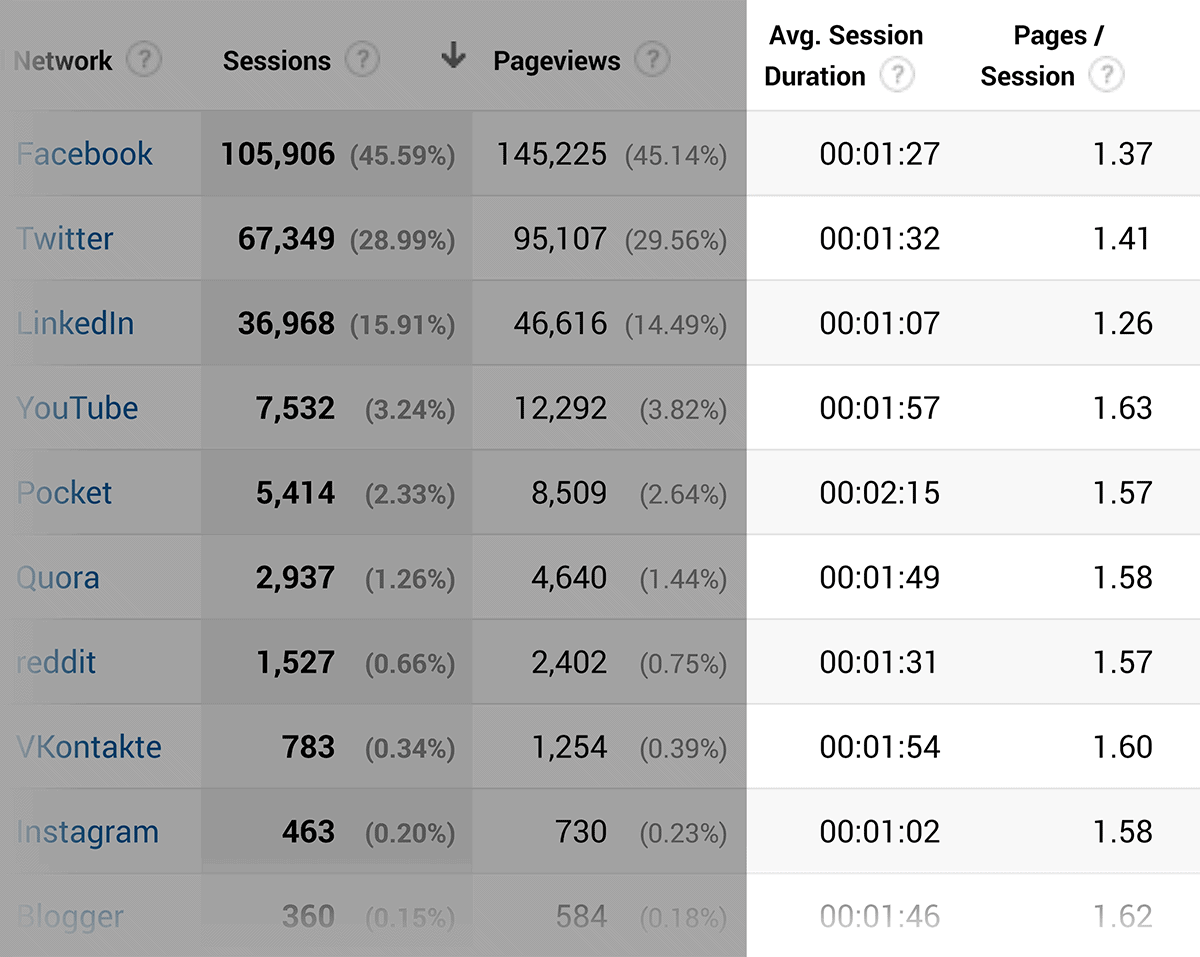Open the YouTube network link
The height and width of the screenshot is (957, 1200).
pos(77,408)
